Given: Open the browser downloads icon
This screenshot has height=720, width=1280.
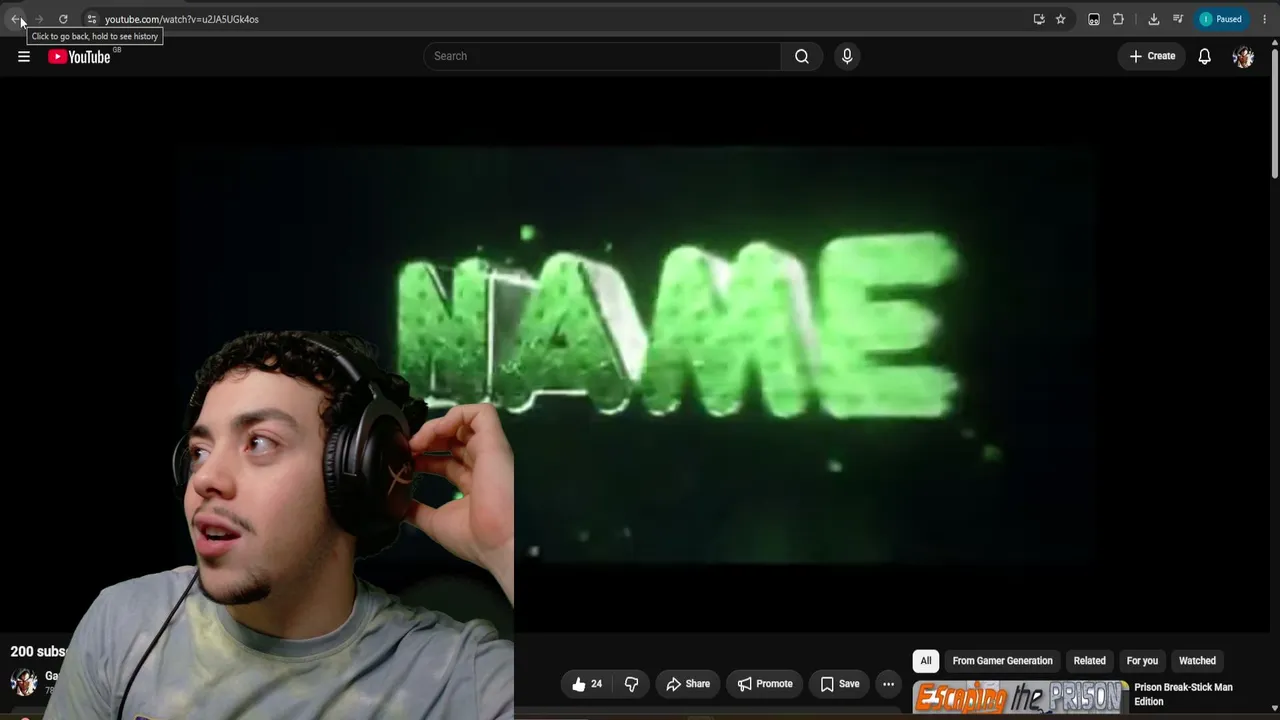Looking at the screenshot, I should pos(1153,19).
